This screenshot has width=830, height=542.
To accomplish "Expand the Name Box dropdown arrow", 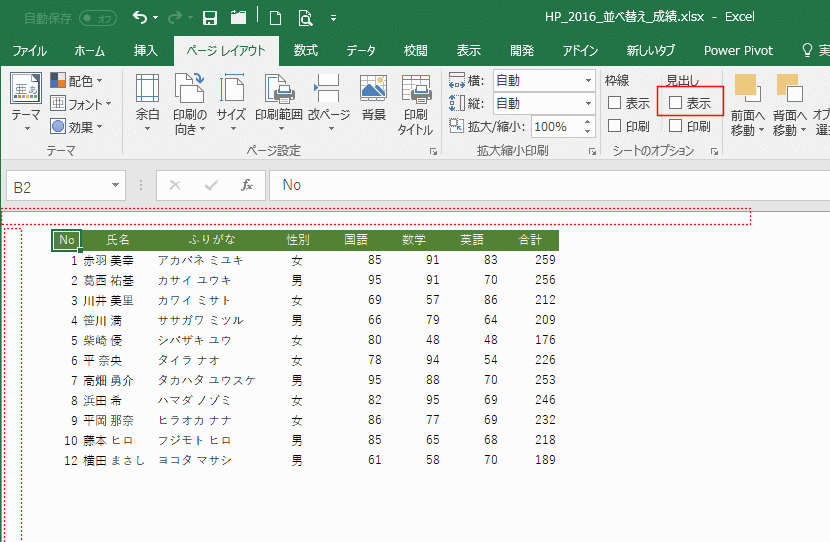I will click(115, 185).
